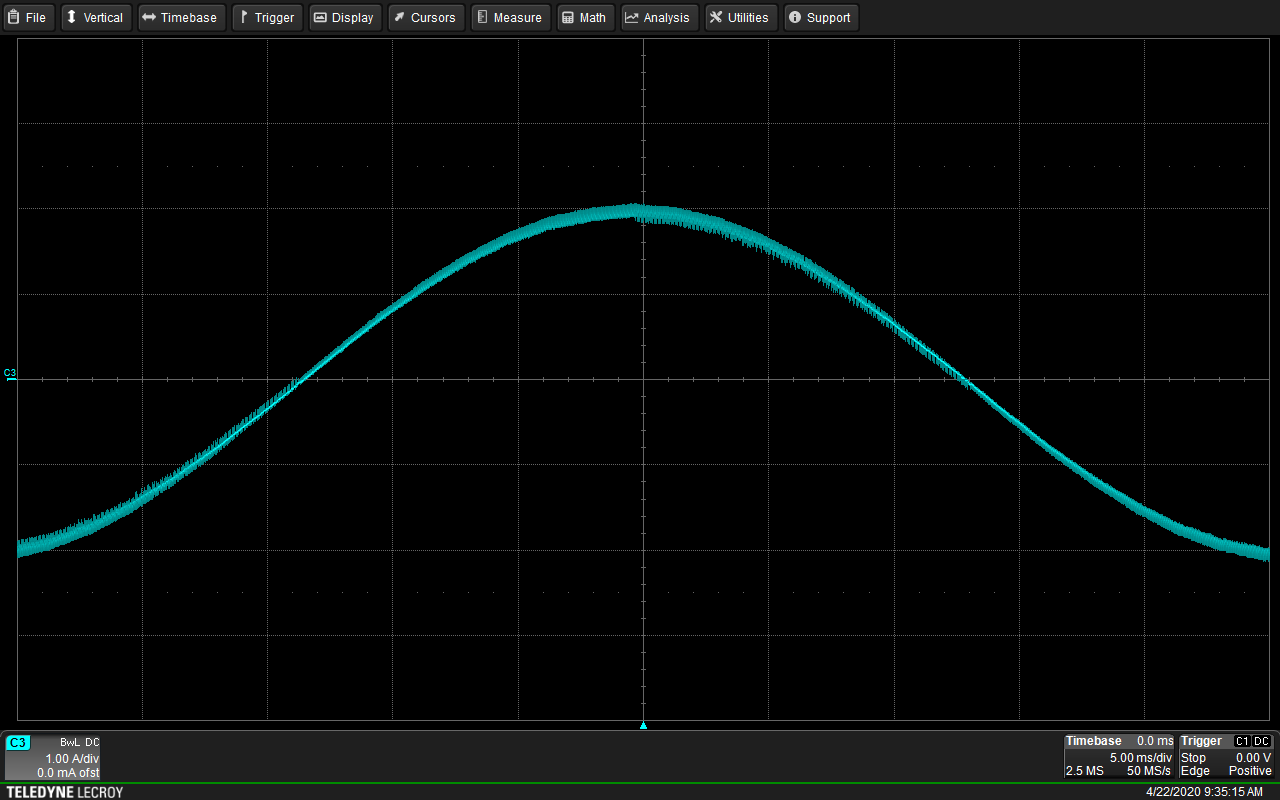Open the Support info menu
This screenshot has width=1280, height=800.
pos(820,18)
